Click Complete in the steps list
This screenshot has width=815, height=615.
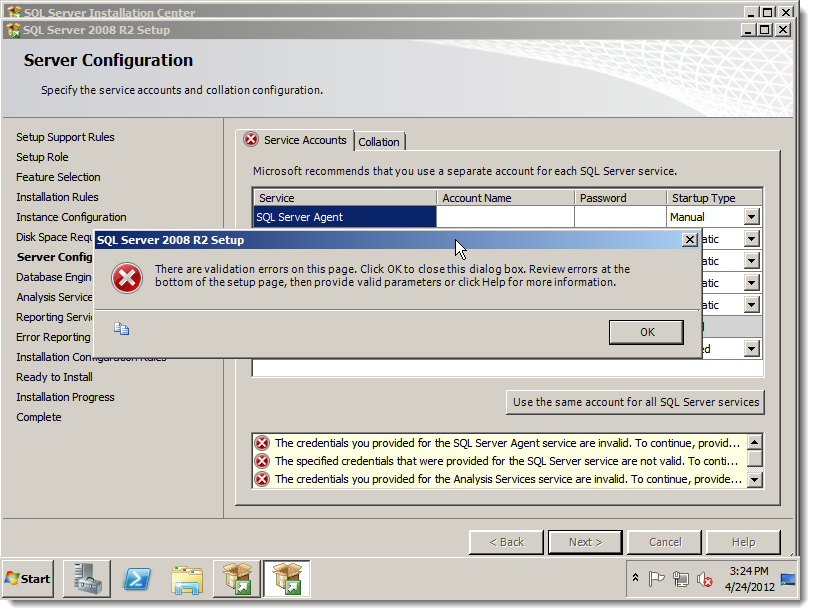click(38, 417)
